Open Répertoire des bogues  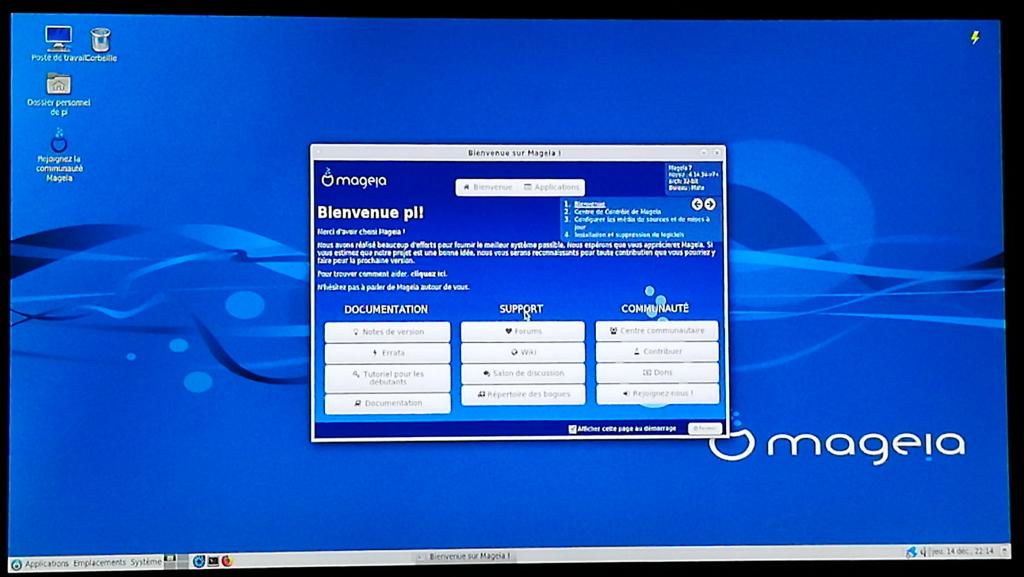[523, 394]
